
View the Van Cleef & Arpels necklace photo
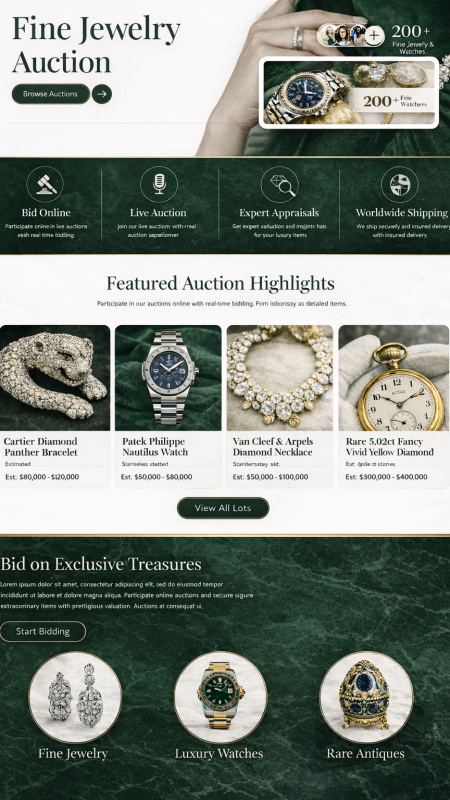pos(280,378)
